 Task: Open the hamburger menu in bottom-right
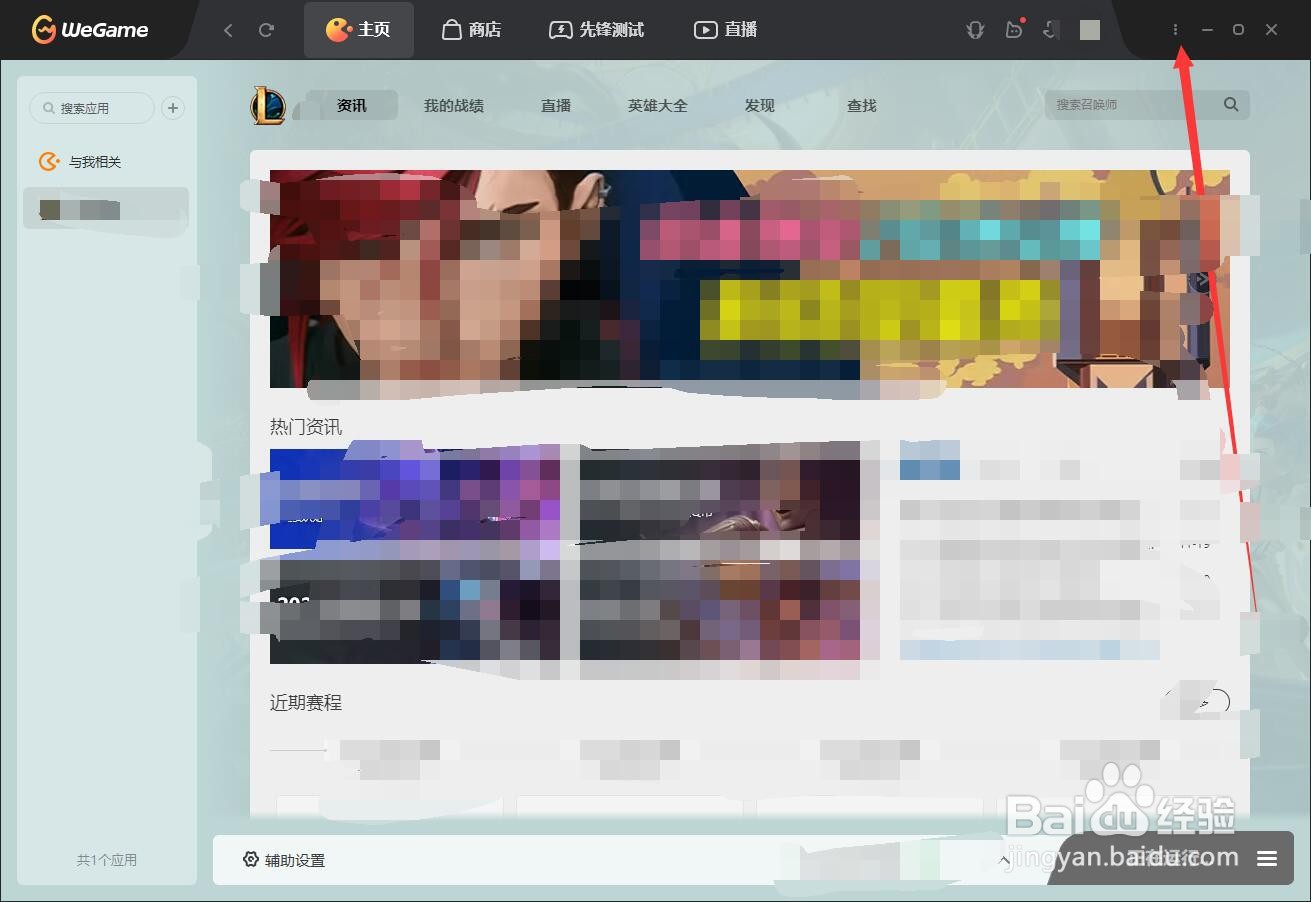coord(1267,859)
